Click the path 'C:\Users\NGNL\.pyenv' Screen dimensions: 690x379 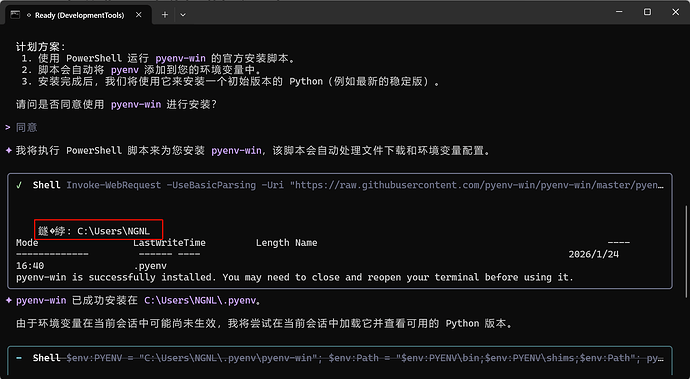200,301
